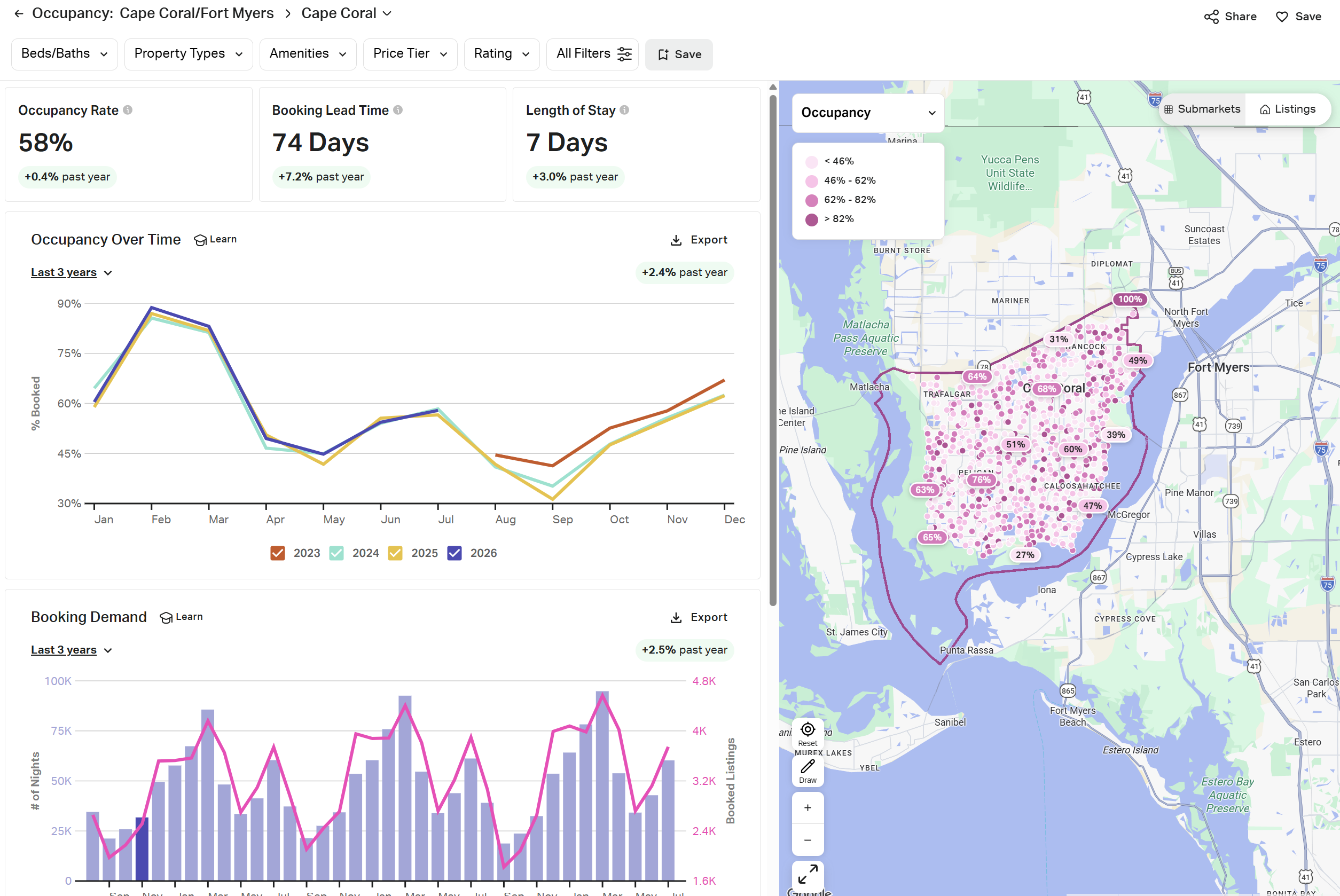The width and height of the screenshot is (1340, 896).
Task: Switch to the Listings map view
Action: pos(1288,108)
